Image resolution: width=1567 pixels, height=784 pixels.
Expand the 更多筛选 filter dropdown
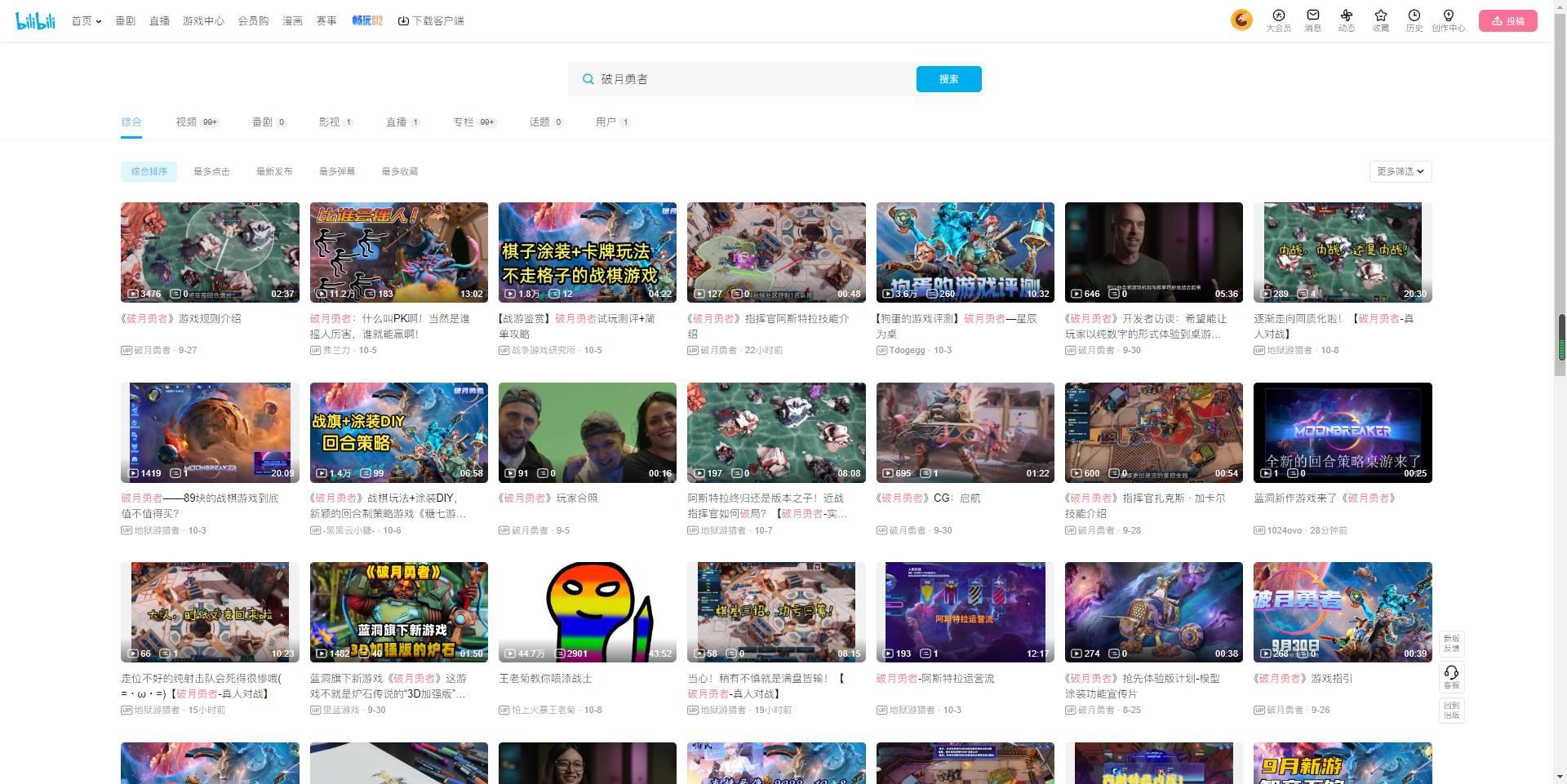click(1400, 171)
